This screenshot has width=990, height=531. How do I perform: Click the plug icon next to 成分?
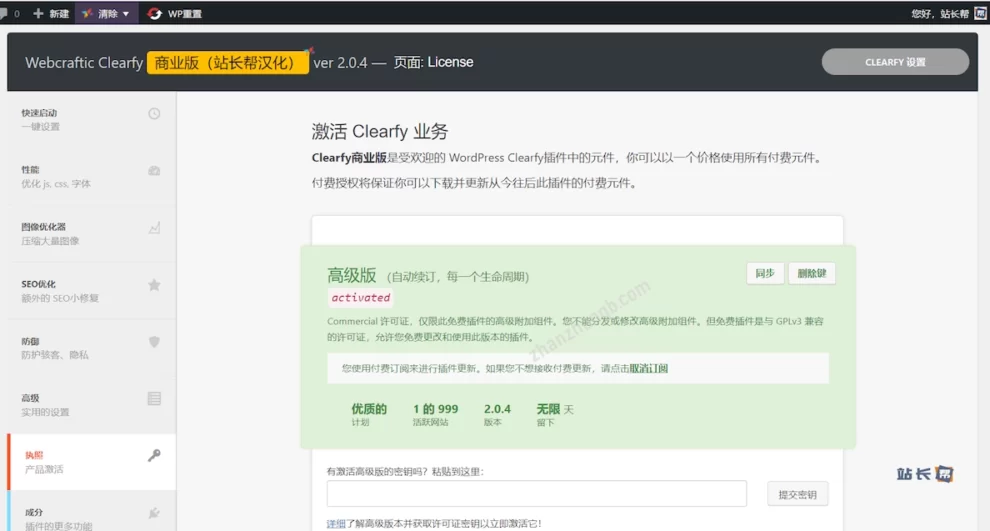coord(154,513)
